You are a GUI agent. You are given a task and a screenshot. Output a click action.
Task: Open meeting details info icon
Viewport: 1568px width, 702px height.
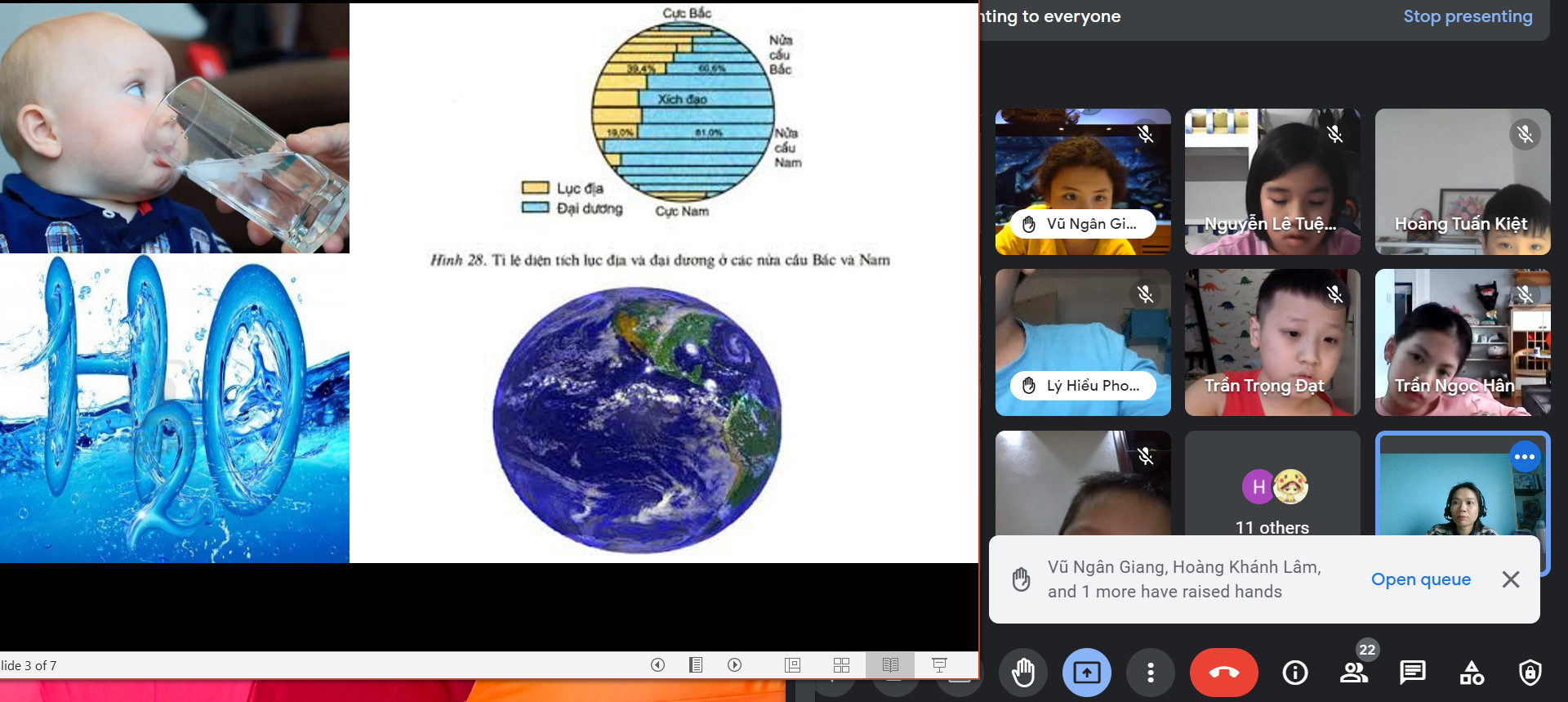click(1295, 673)
